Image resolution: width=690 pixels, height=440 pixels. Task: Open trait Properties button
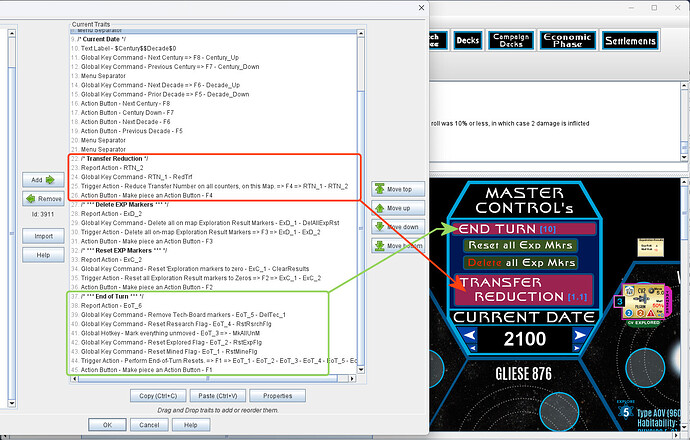(x=277, y=396)
